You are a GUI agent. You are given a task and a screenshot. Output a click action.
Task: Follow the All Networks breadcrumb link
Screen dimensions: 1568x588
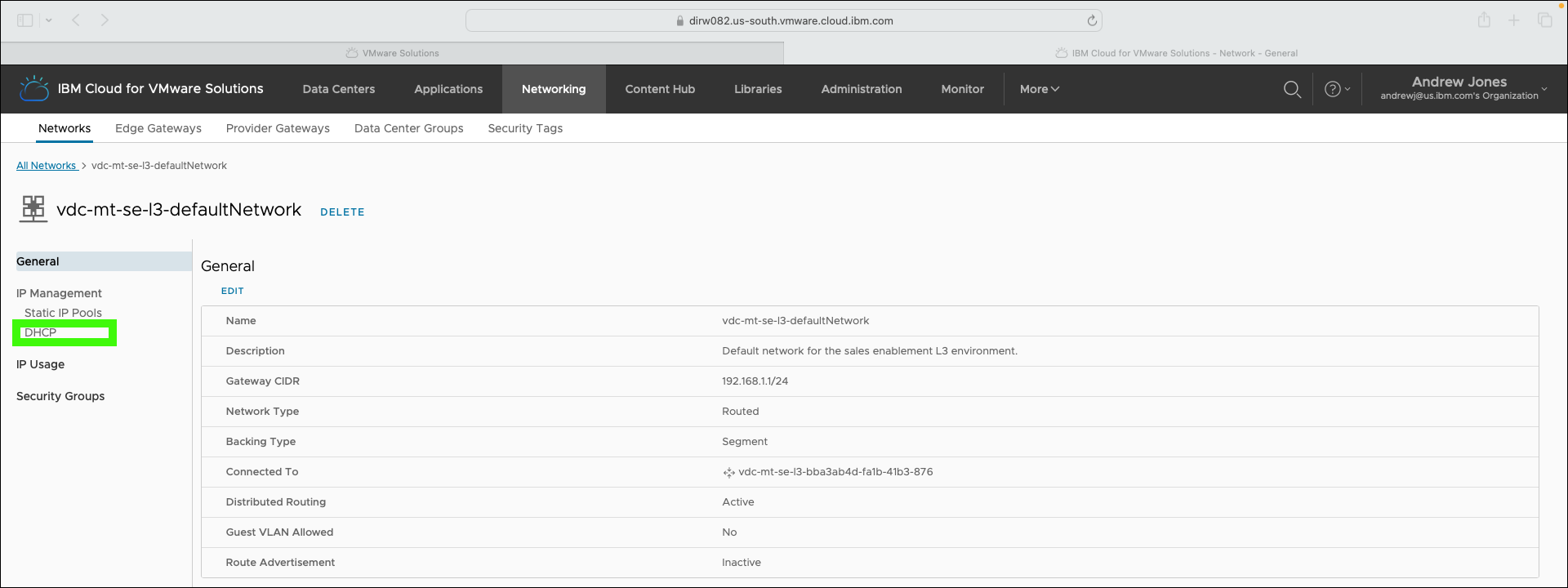(47, 166)
